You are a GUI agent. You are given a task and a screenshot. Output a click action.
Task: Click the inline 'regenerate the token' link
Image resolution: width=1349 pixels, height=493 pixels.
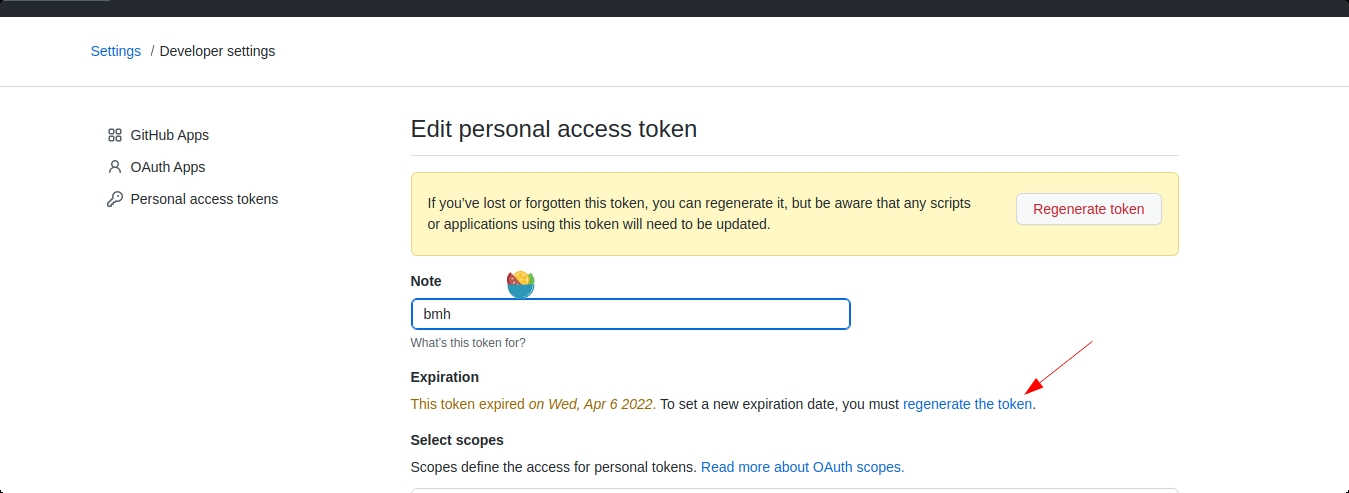pos(966,405)
